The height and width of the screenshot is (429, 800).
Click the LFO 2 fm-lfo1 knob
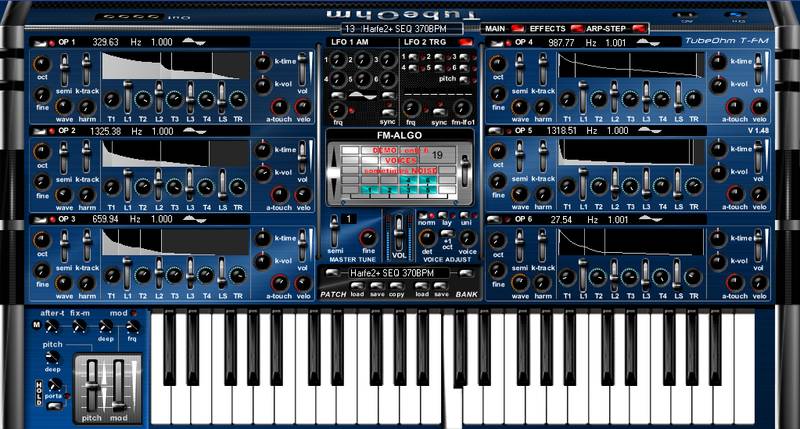(462, 108)
